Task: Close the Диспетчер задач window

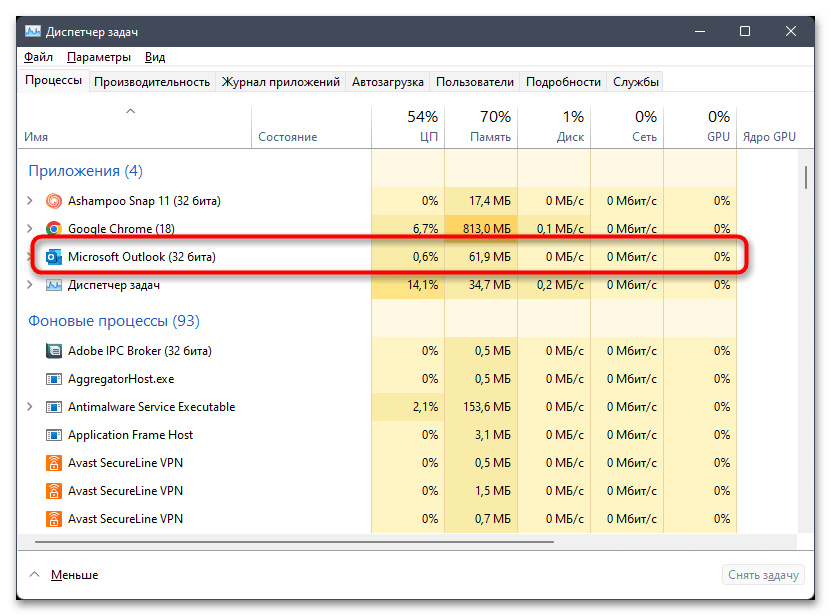Action: 791,32
